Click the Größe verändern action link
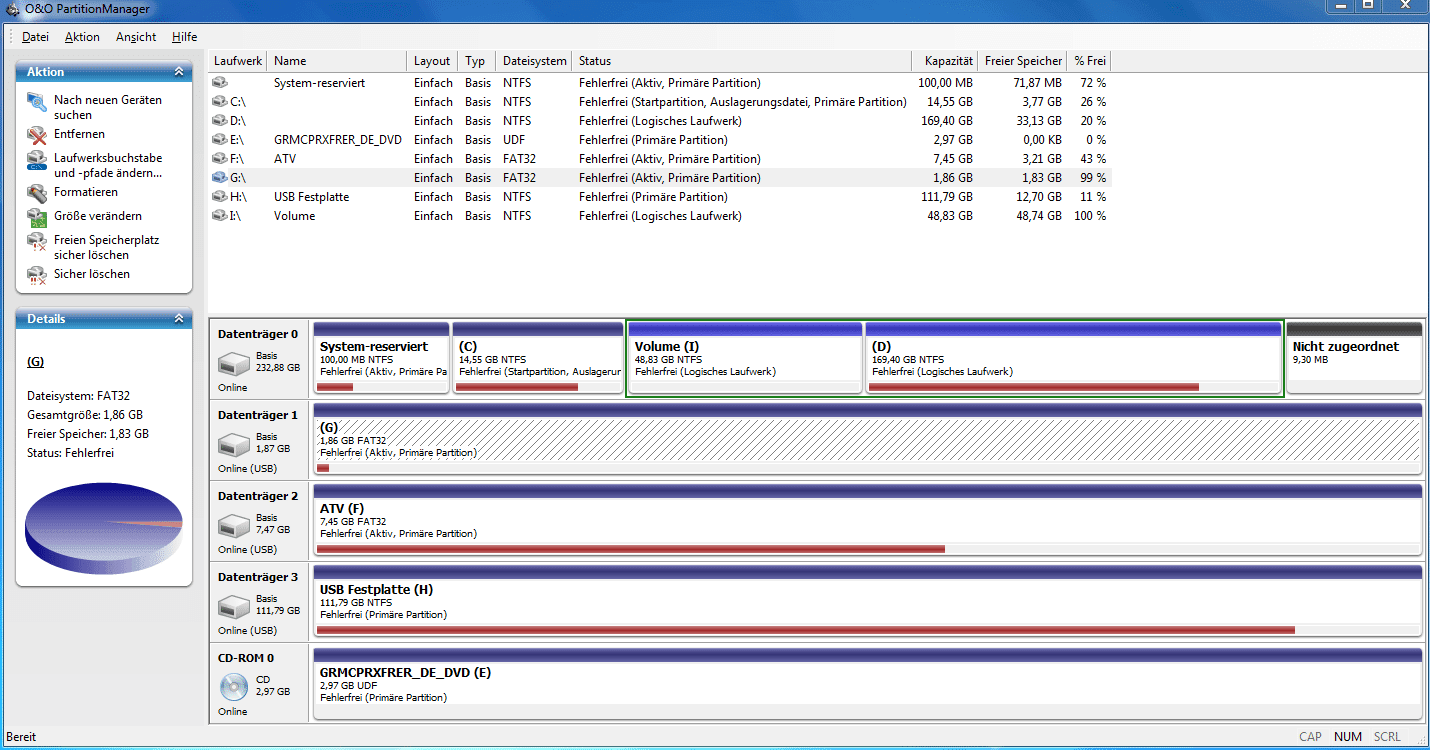Image resolution: width=1430 pixels, height=750 pixels. tap(98, 216)
